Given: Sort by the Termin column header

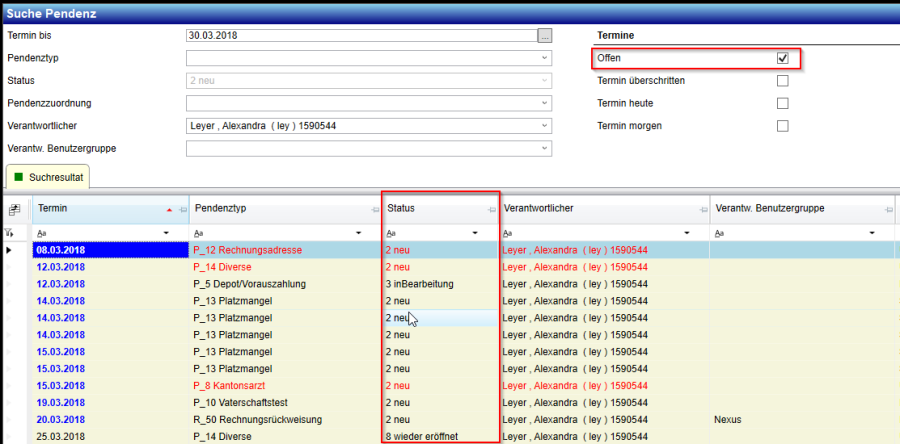Looking at the screenshot, I should pos(90,209).
